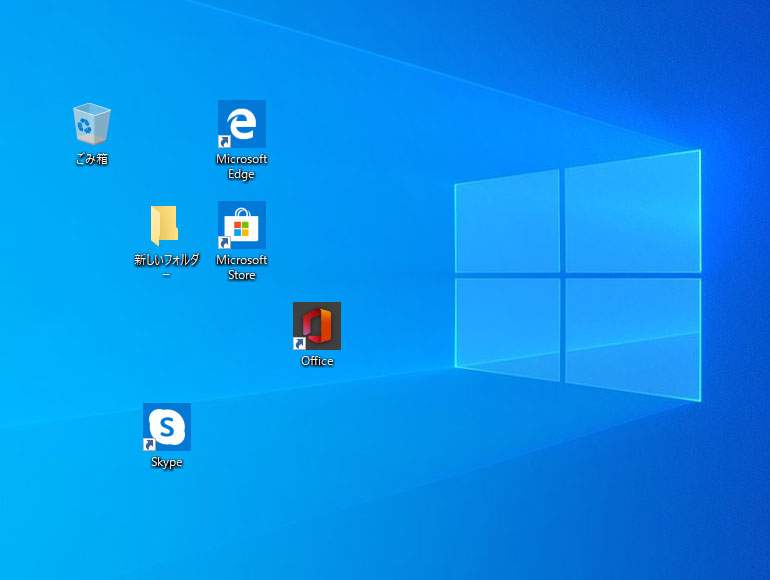Image resolution: width=770 pixels, height=580 pixels.
Task: Click the Microsoft Store text label
Action: tap(242, 267)
